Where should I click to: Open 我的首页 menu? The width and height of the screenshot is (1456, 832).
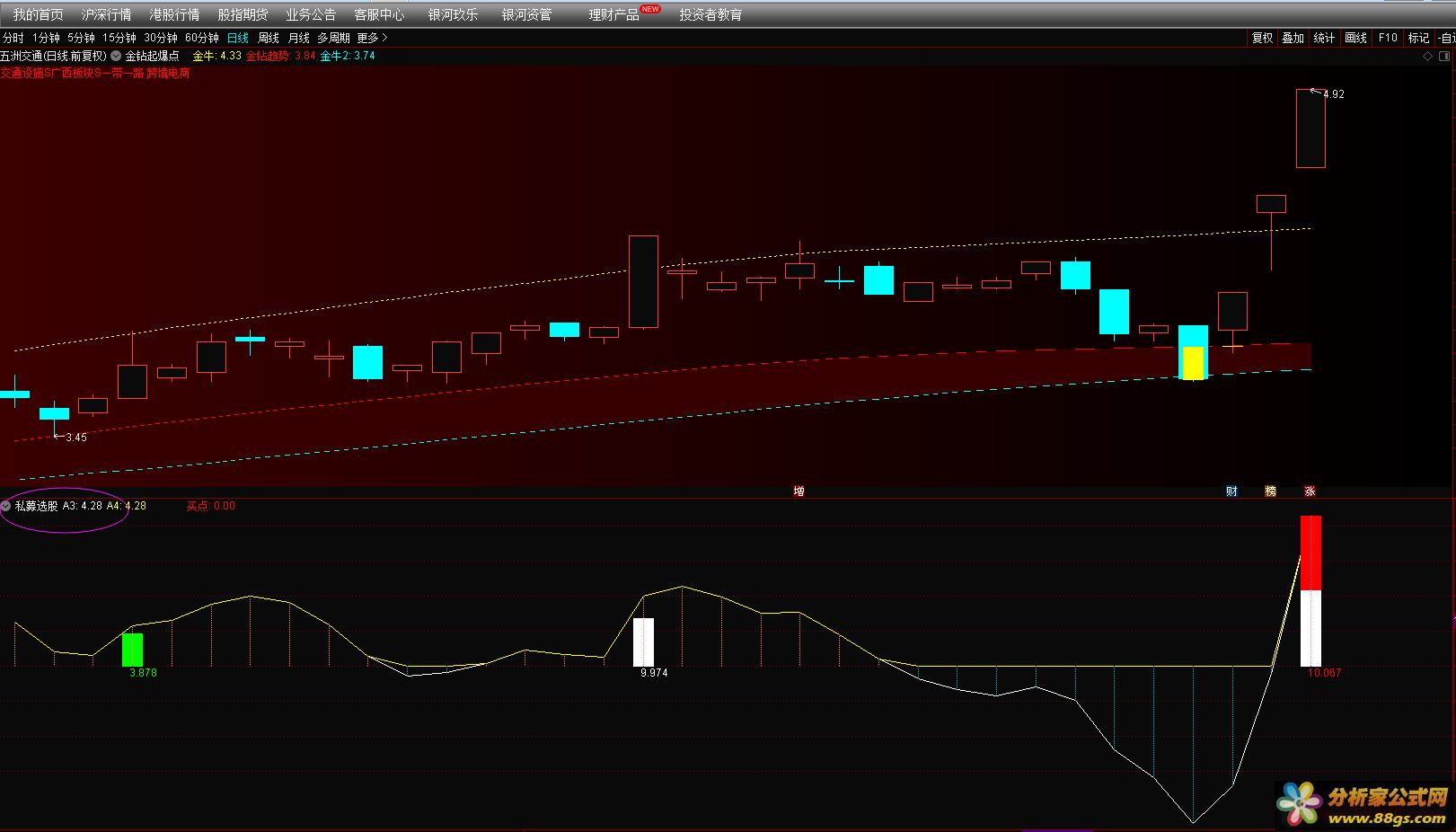(x=39, y=14)
